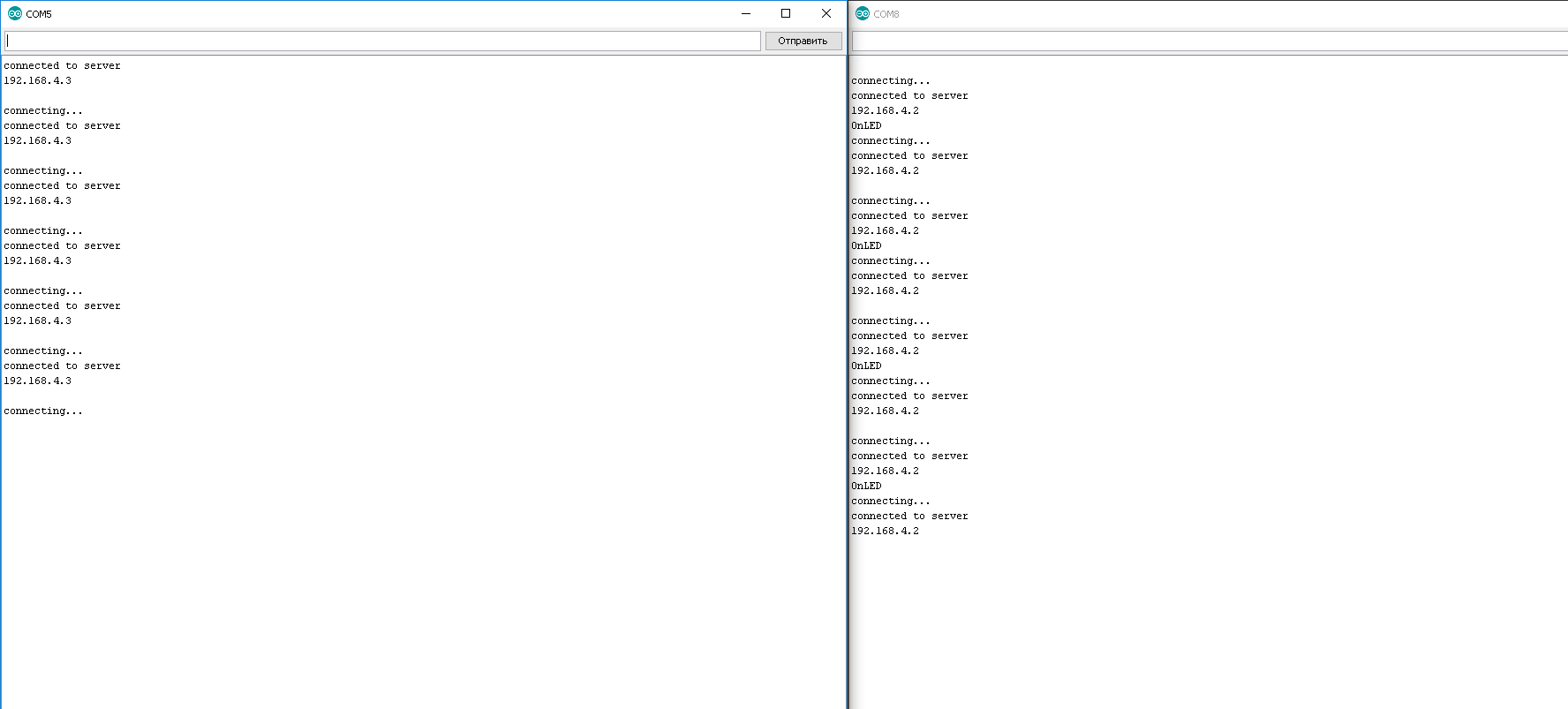Viewport: 1568px width, 709px height.
Task: Click the Отправить send button in COM5
Action: (803, 41)
